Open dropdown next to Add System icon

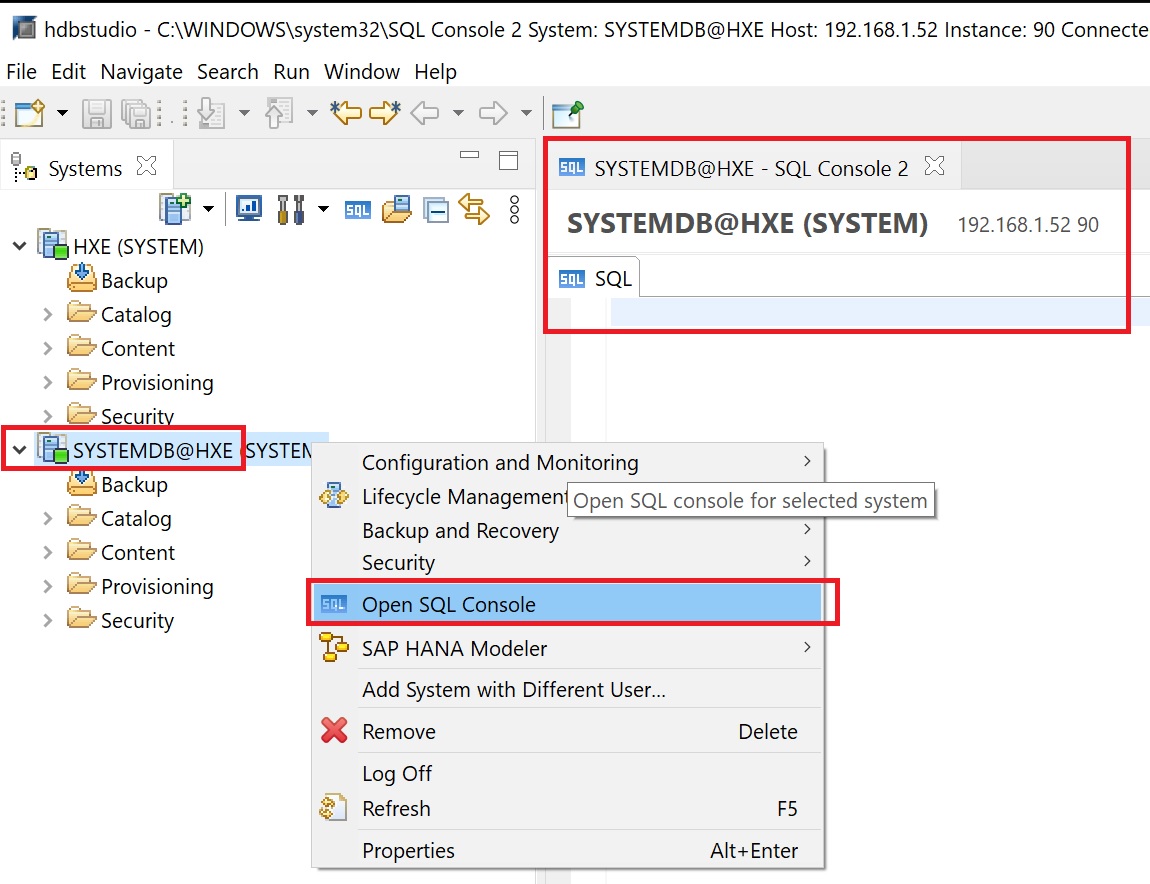click(208, 209)
